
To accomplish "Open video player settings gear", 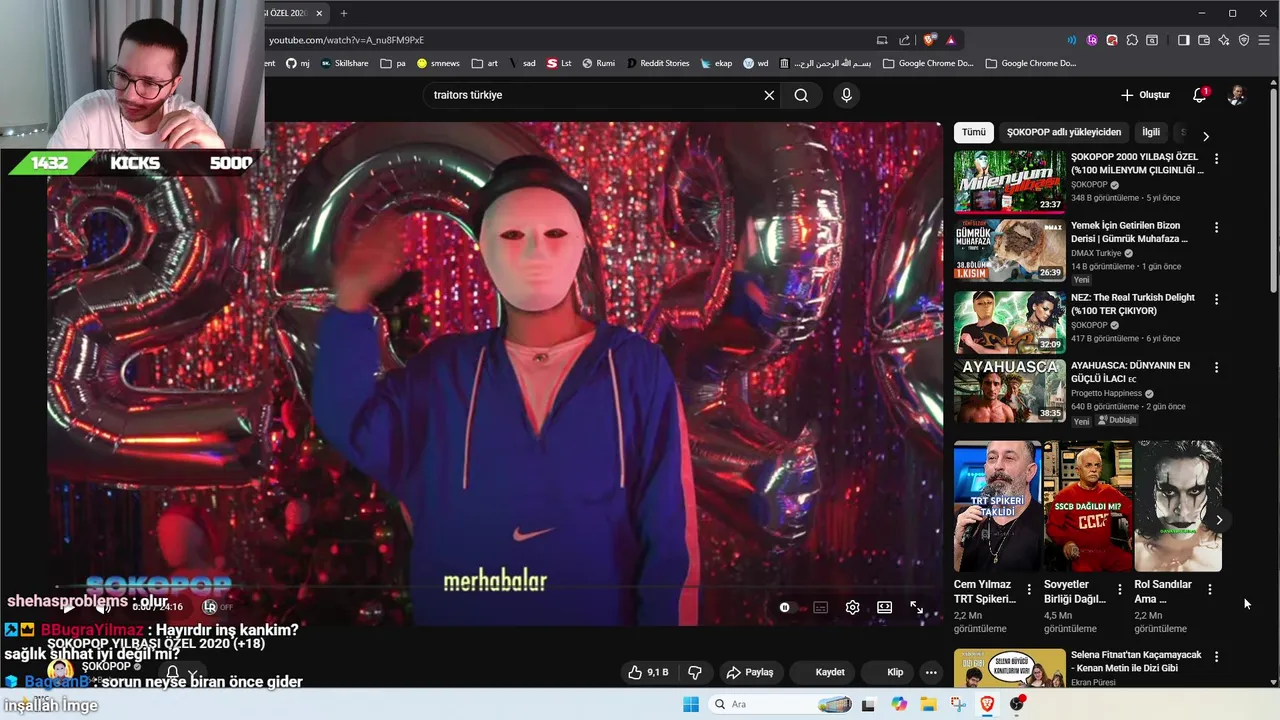I will pyautogui.click(x=852, y=607).
